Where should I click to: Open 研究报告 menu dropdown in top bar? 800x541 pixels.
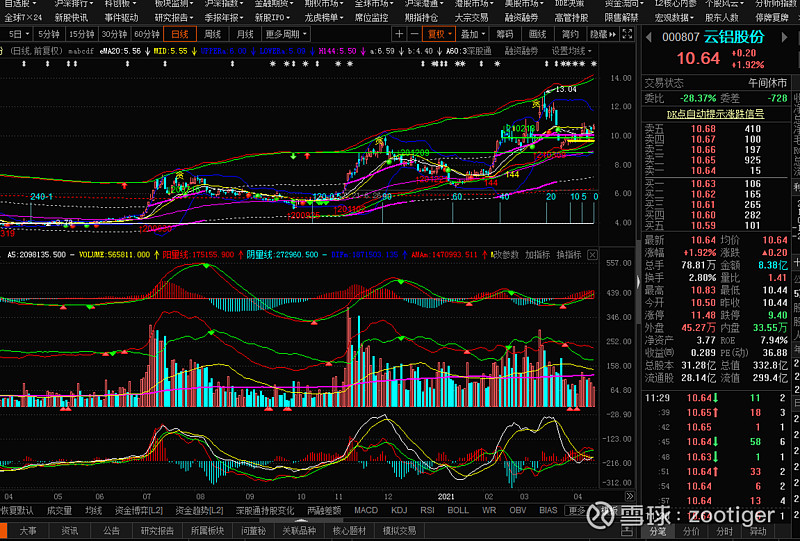[175, 17]
